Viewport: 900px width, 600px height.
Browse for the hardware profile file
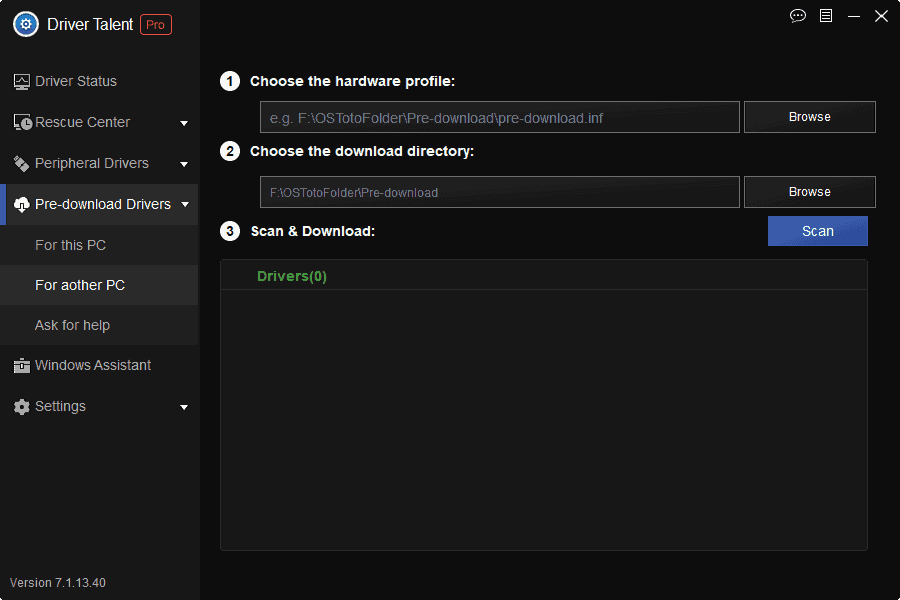point(809,117)
